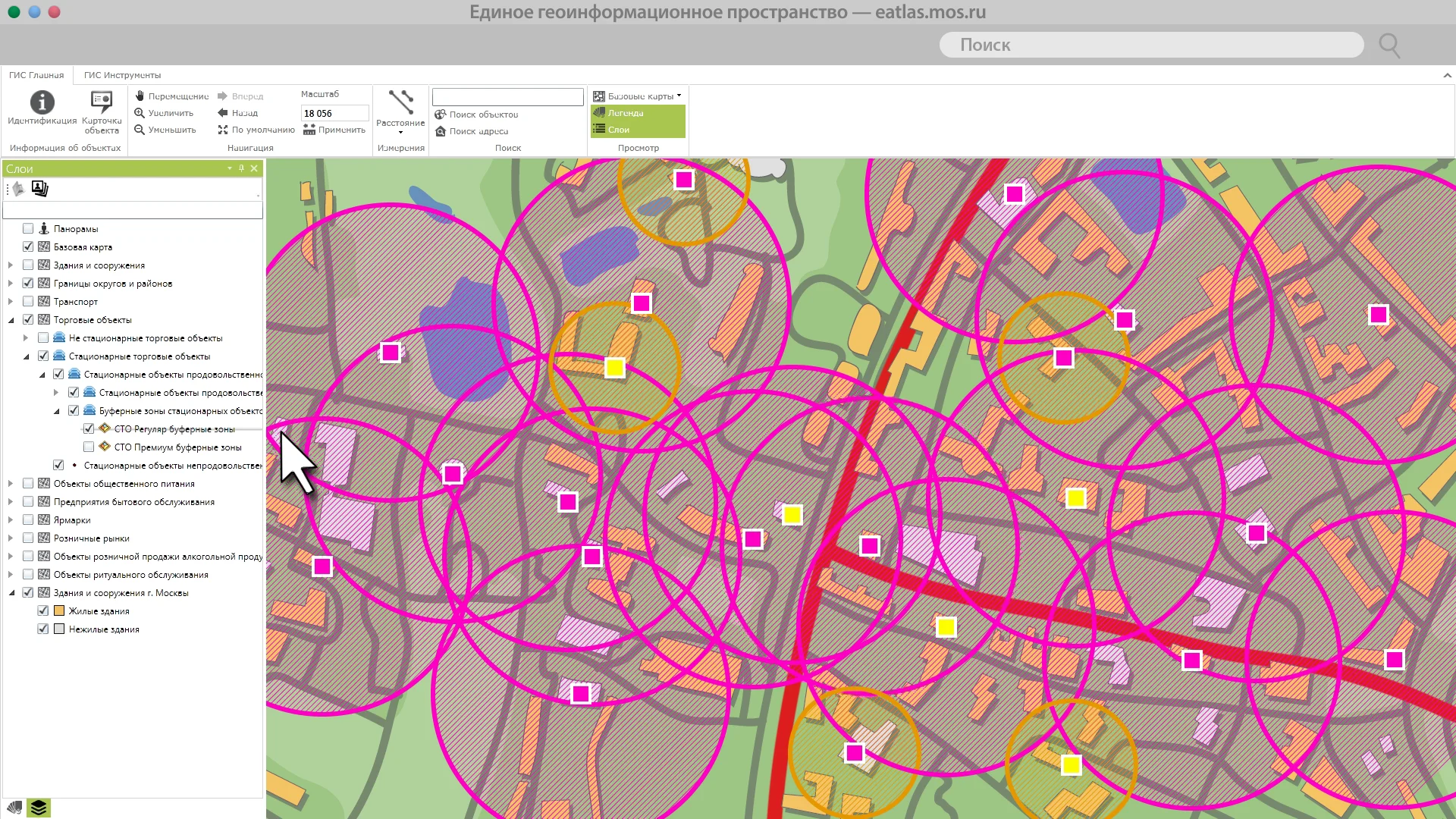Enable the Панорамы layer checkbox
The image size is (1456, 819).
pyautogui.click(x=28, y=228)
